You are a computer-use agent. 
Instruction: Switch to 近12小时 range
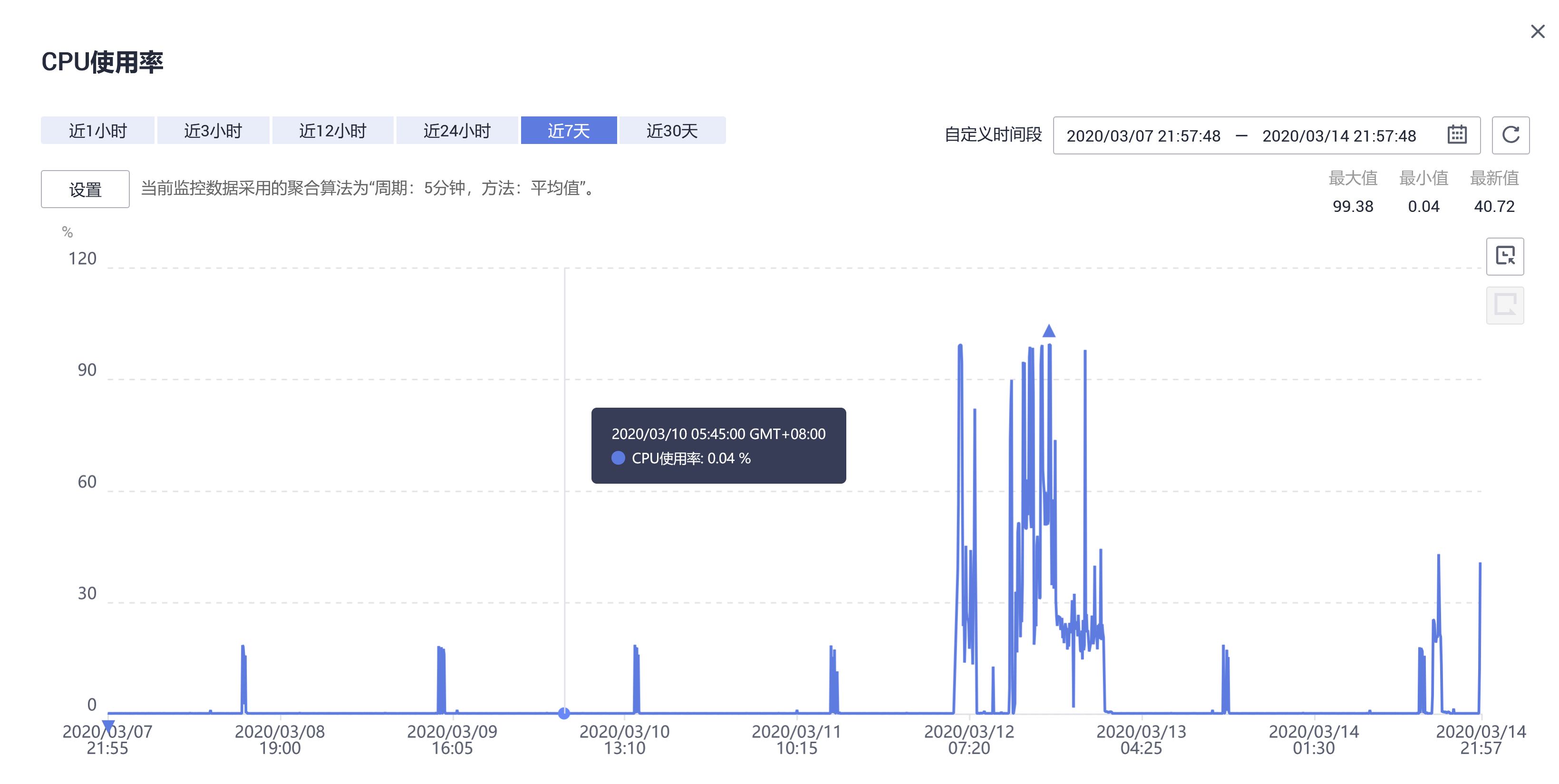[333, 131]
